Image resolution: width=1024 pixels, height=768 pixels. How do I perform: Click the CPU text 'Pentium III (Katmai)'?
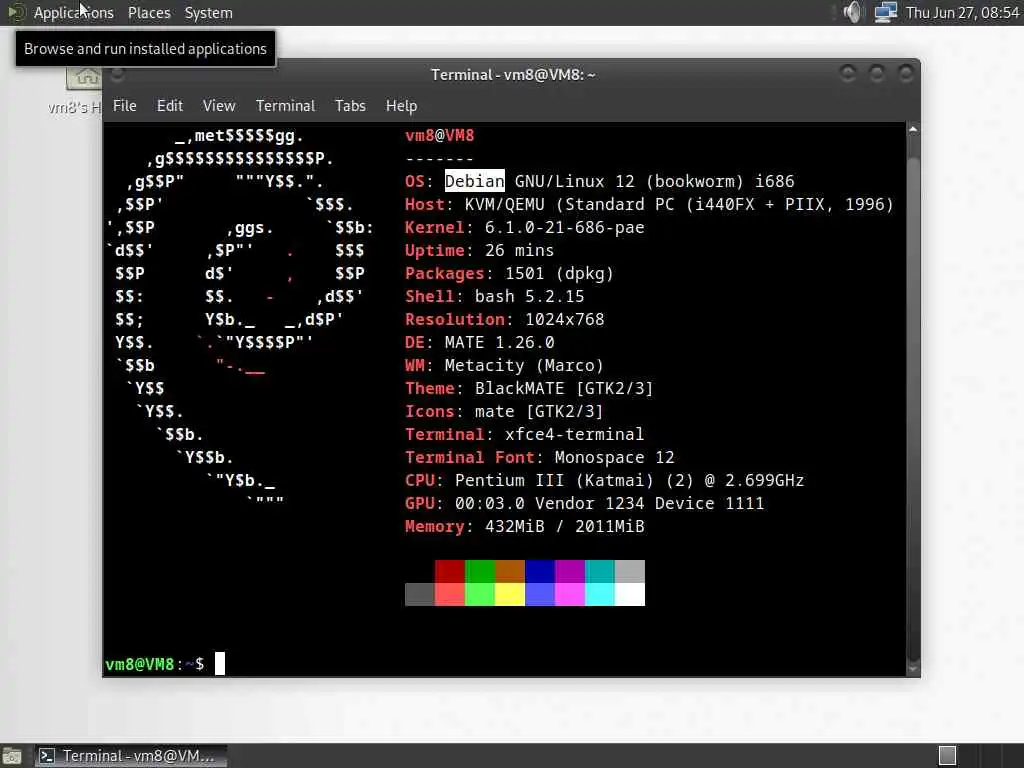click(554, 480)
